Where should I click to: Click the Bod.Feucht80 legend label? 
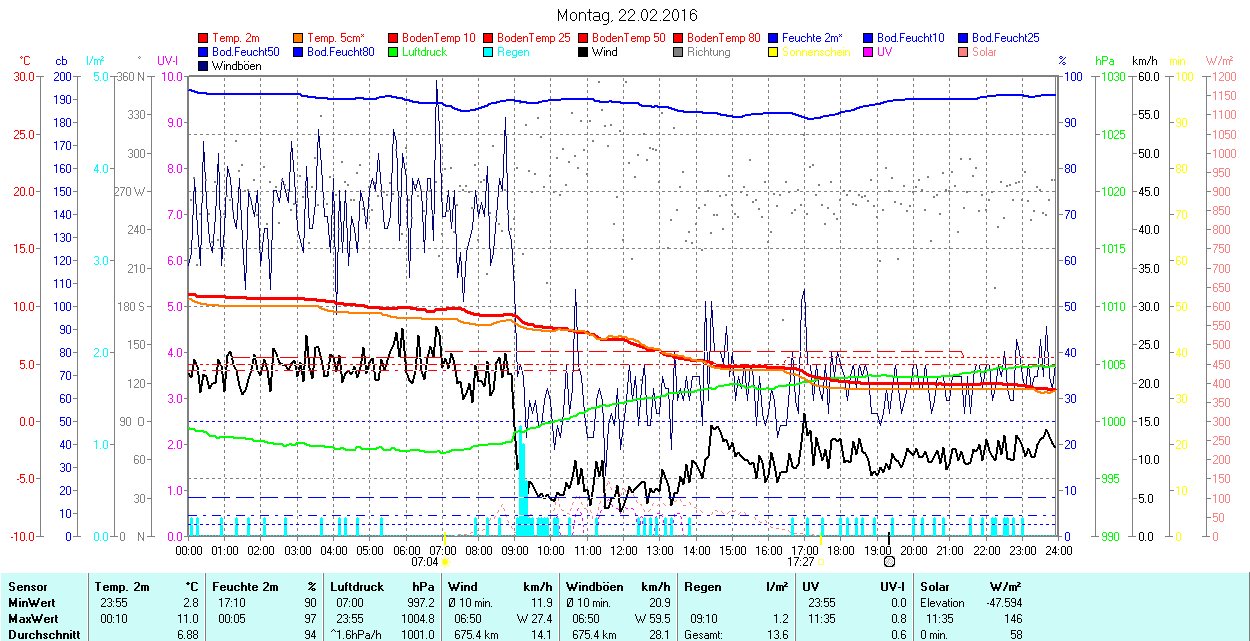340,52
